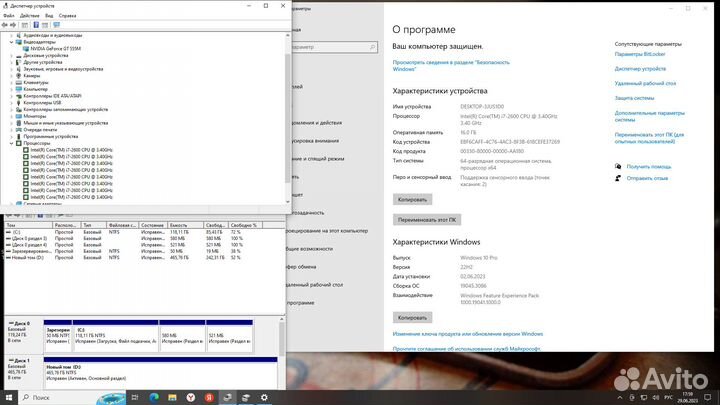Open 'Удаленный рабочий стол' in Settings sidebar
Viewport: 720px width, 405px height.
click(x=315, y=285)
